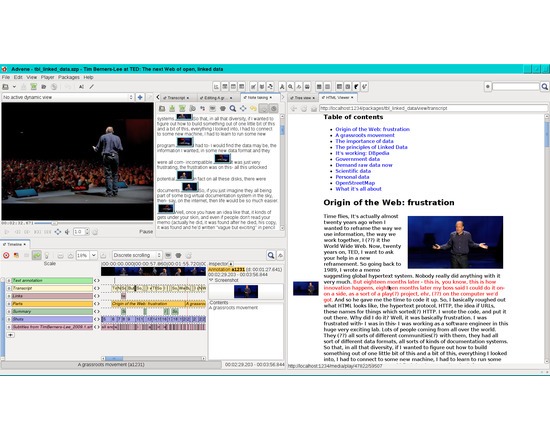Click the pencil edit icon in main toolbar
This screenshot has height=440, width=550.
pyautogui.click(x=92, y=87)
